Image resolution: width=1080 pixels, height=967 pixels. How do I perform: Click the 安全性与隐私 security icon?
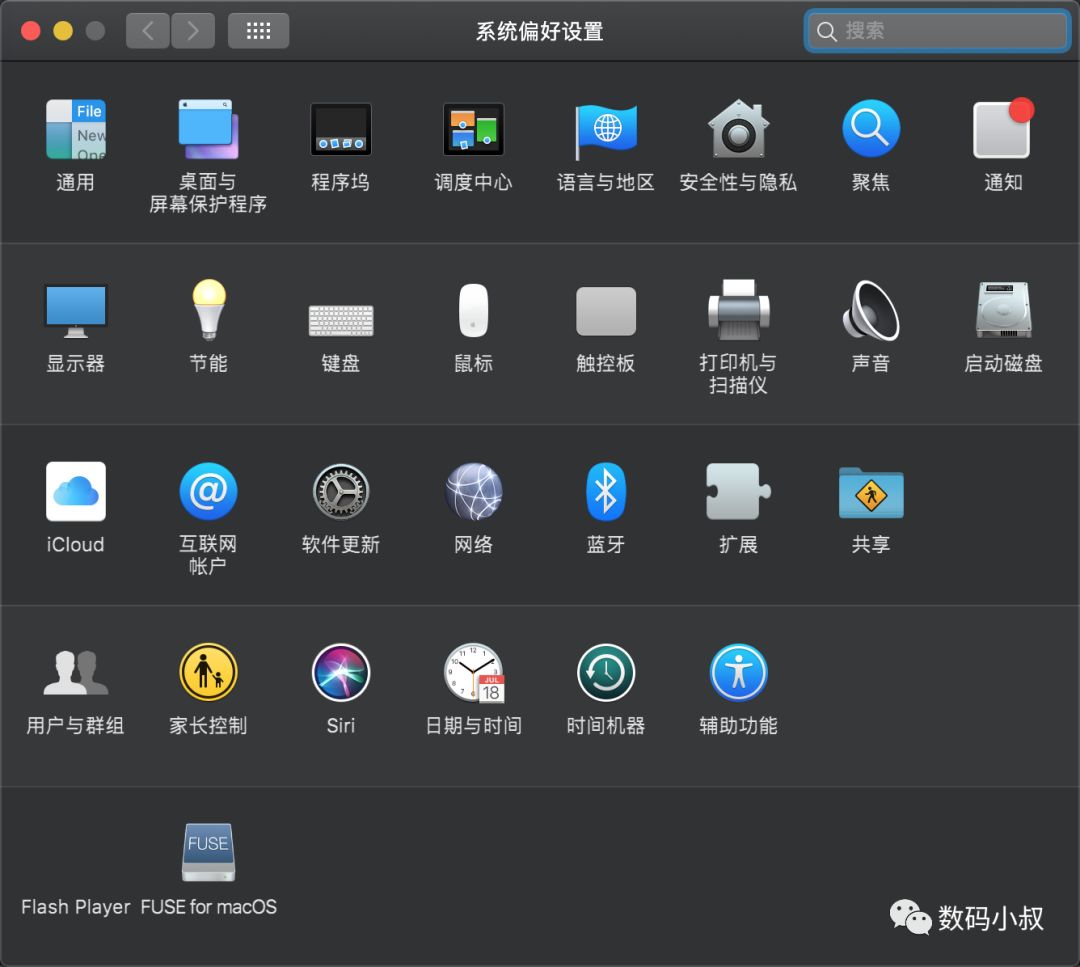point(738,130)
